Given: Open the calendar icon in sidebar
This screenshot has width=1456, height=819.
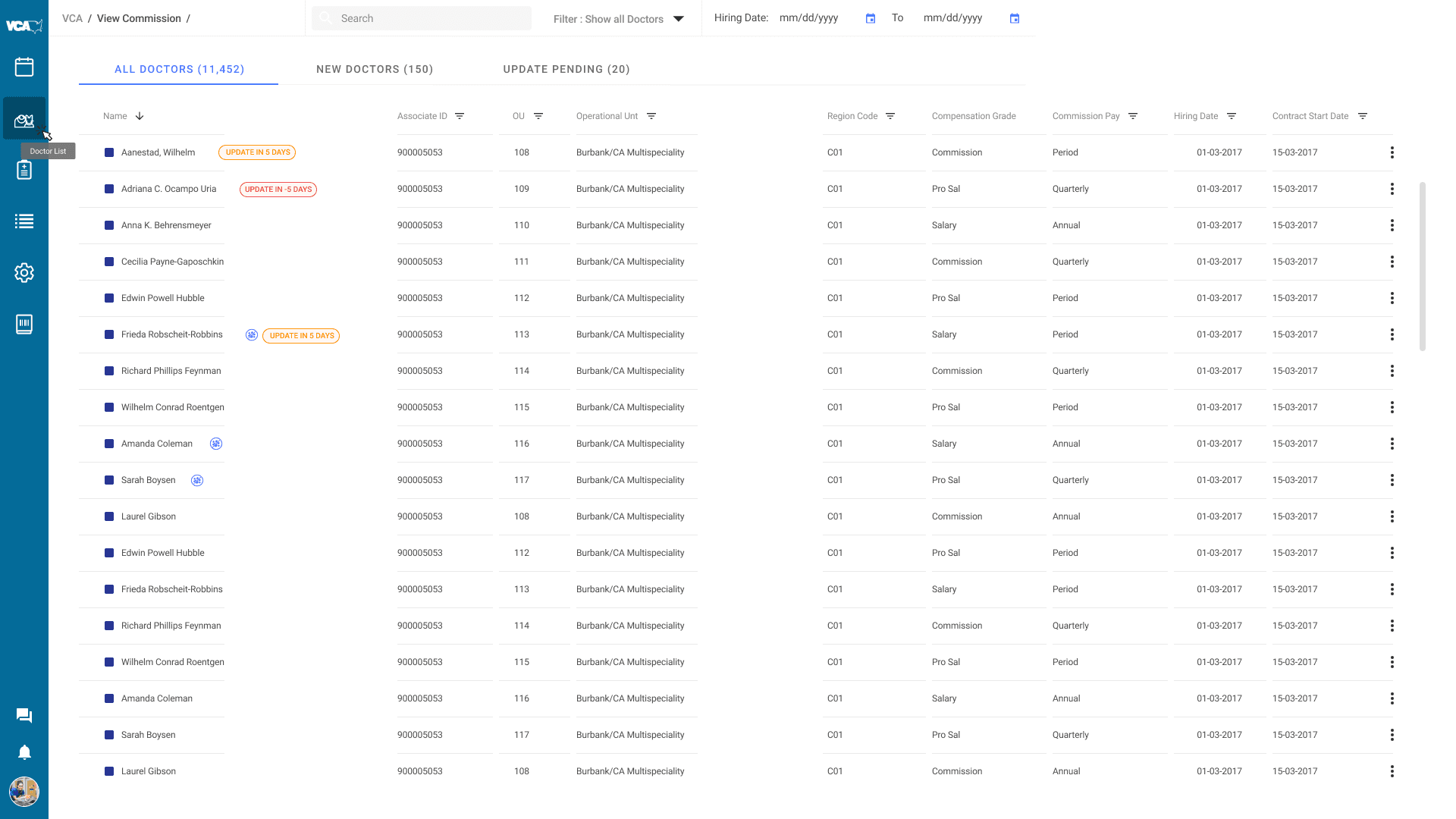Looking at the screenshot, I should point(24,67).
